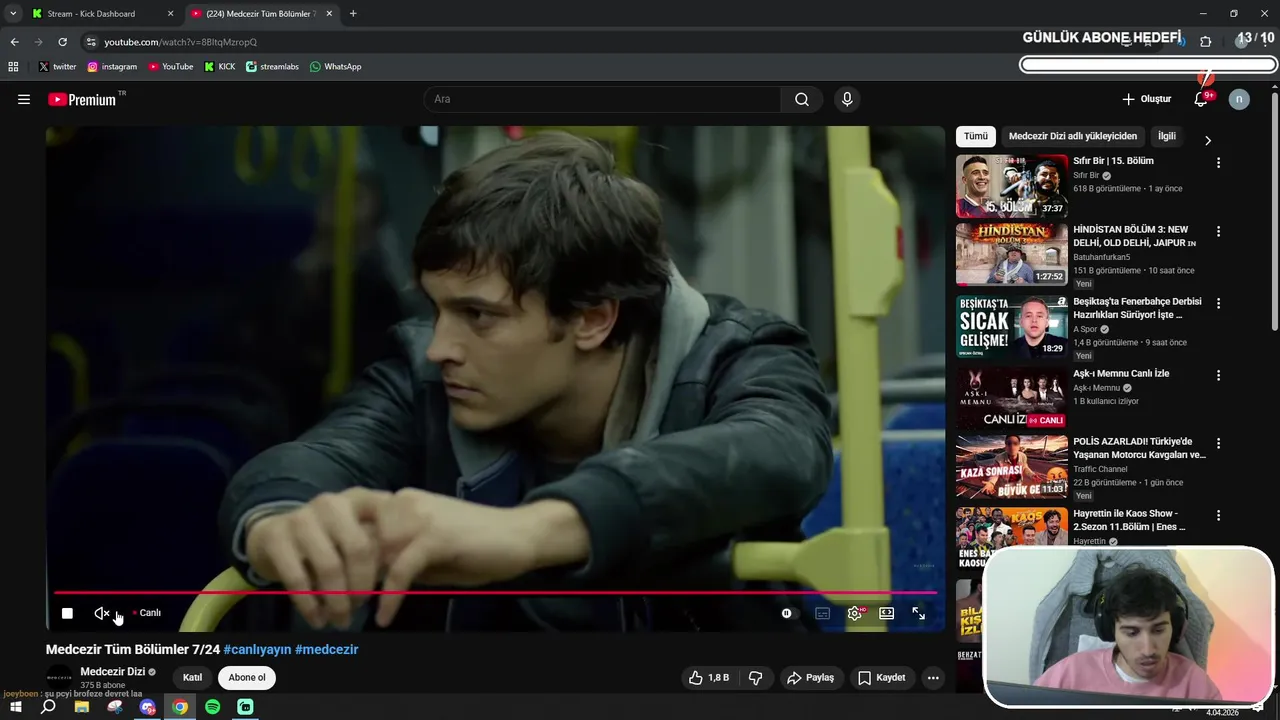Open Medcezir Dizi channel avatar
The image size is (1280, 720).
[x=60, y=677]
